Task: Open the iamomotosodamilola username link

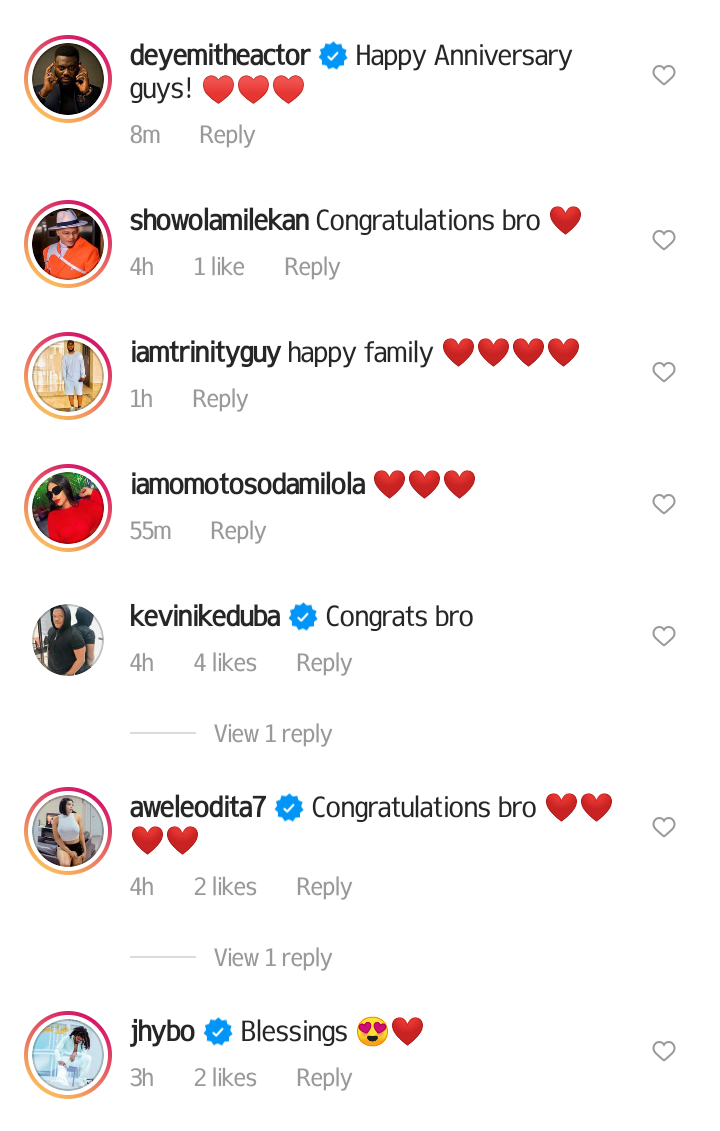Action: pyautogui.click(x=247, y=485)
